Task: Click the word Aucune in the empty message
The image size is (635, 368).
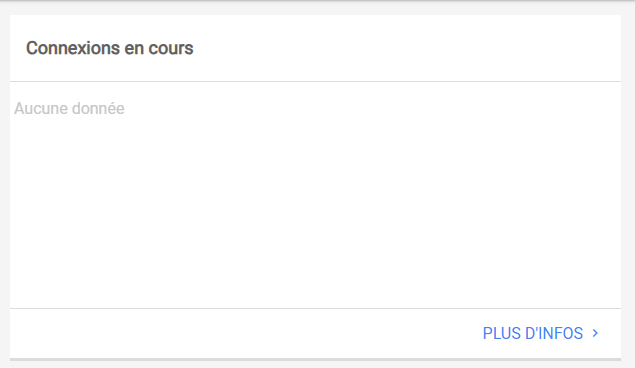Action: click(x=41, y=108)
